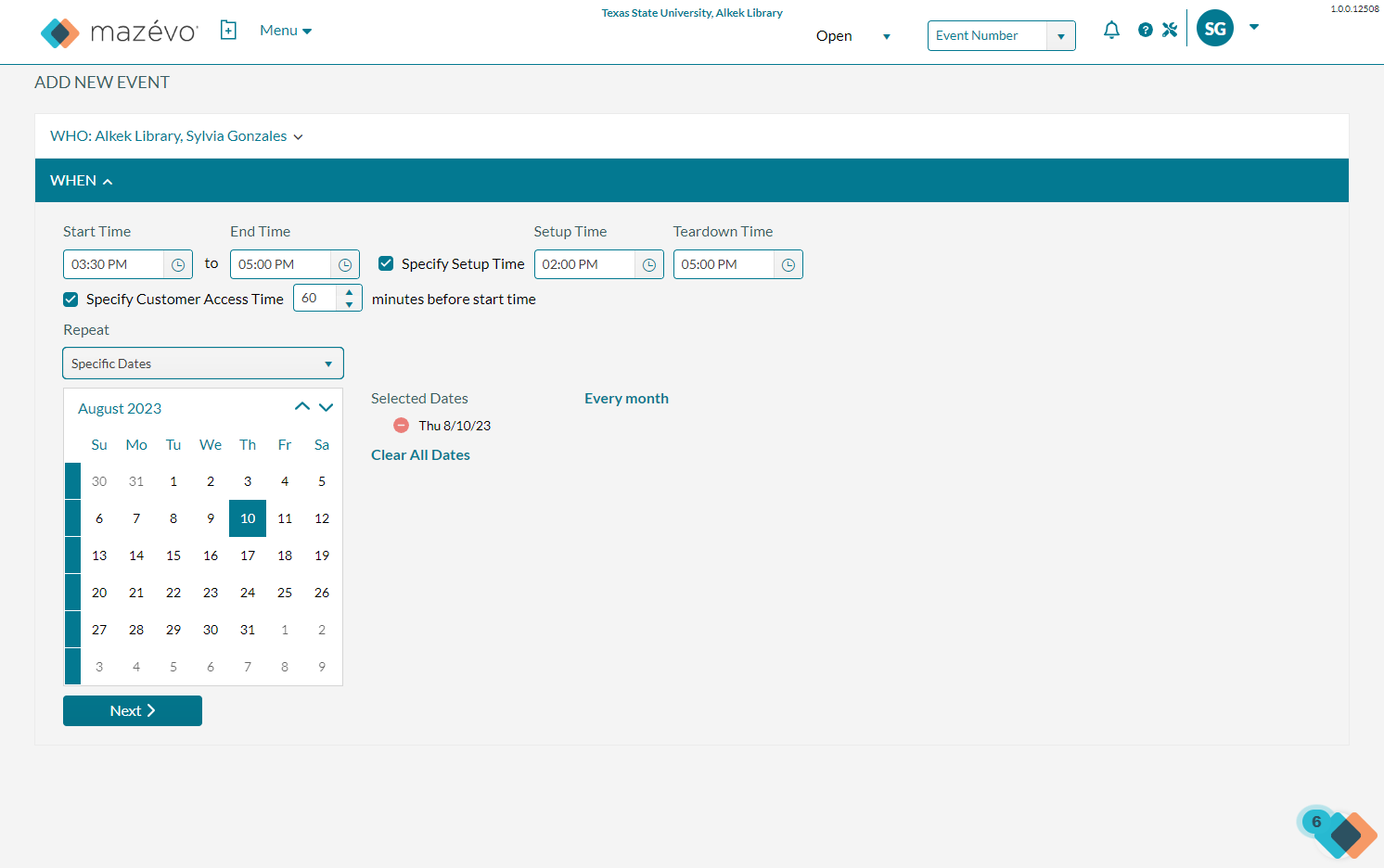Select August 15 in the calendar

pyautogui.click(x=173, y=555)
